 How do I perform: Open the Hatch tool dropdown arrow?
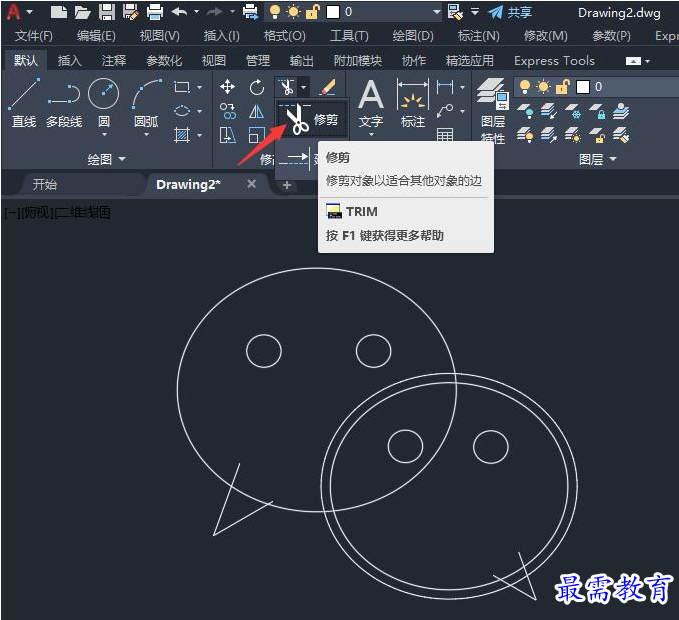(199, 136)
